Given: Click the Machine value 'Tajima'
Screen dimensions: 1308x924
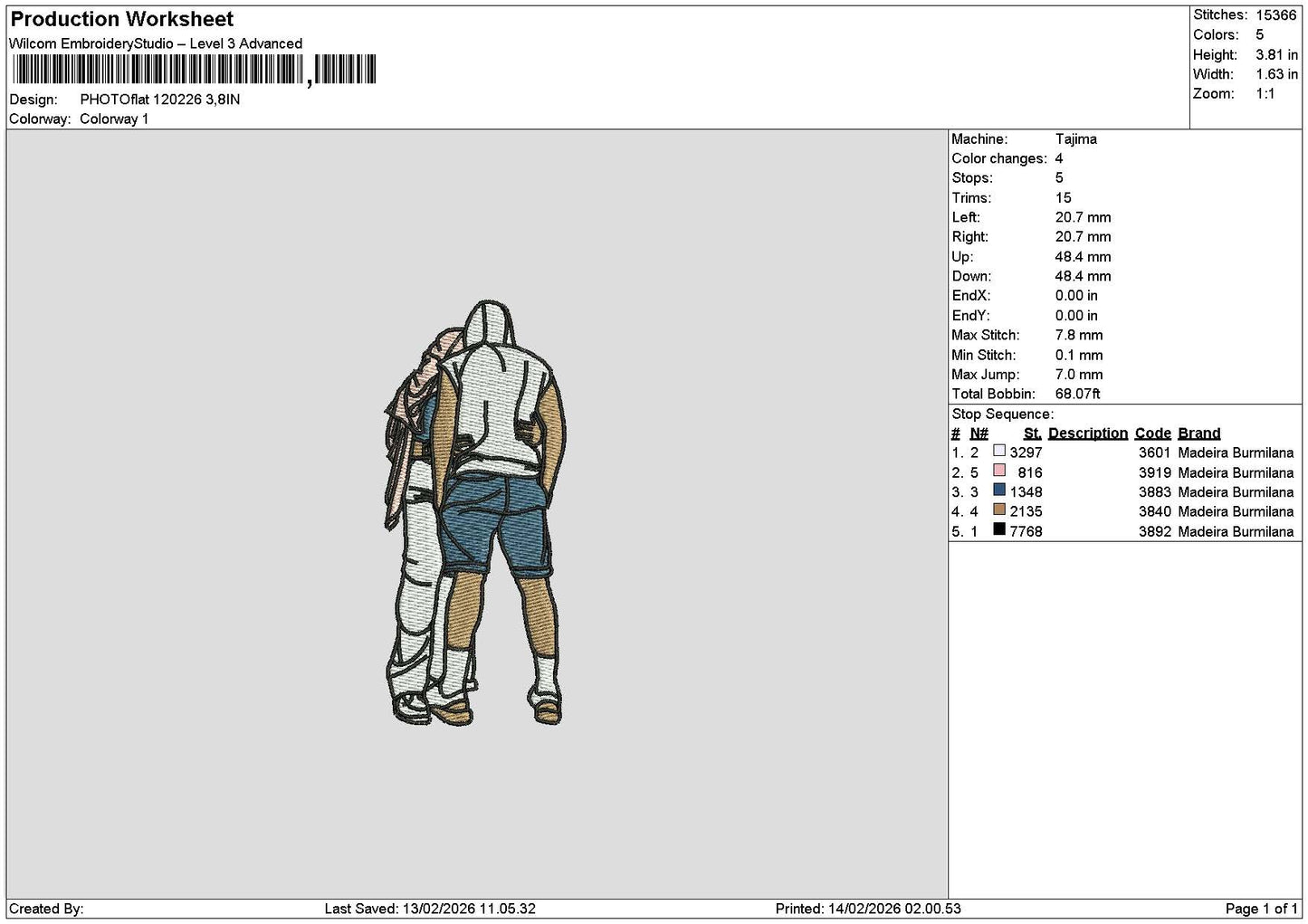Looking at the screenshot, I should pyautogui.click(x=1076, y=139).
